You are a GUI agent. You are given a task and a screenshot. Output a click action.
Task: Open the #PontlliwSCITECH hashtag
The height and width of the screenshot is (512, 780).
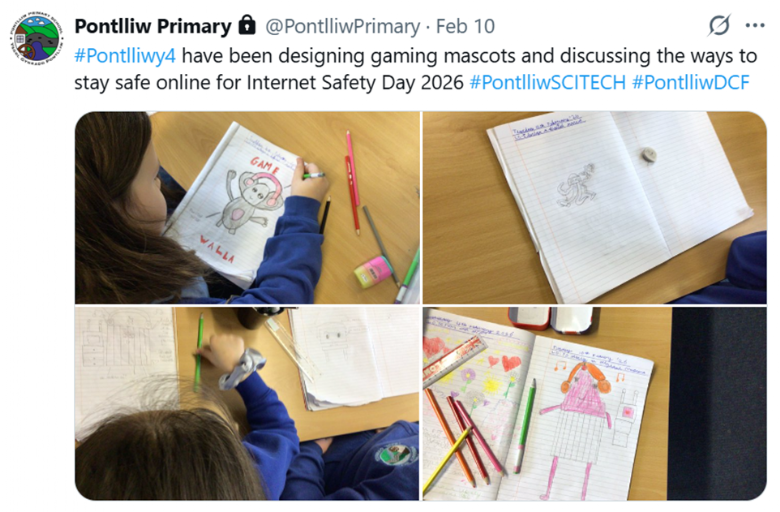click(x=547, y=82)
